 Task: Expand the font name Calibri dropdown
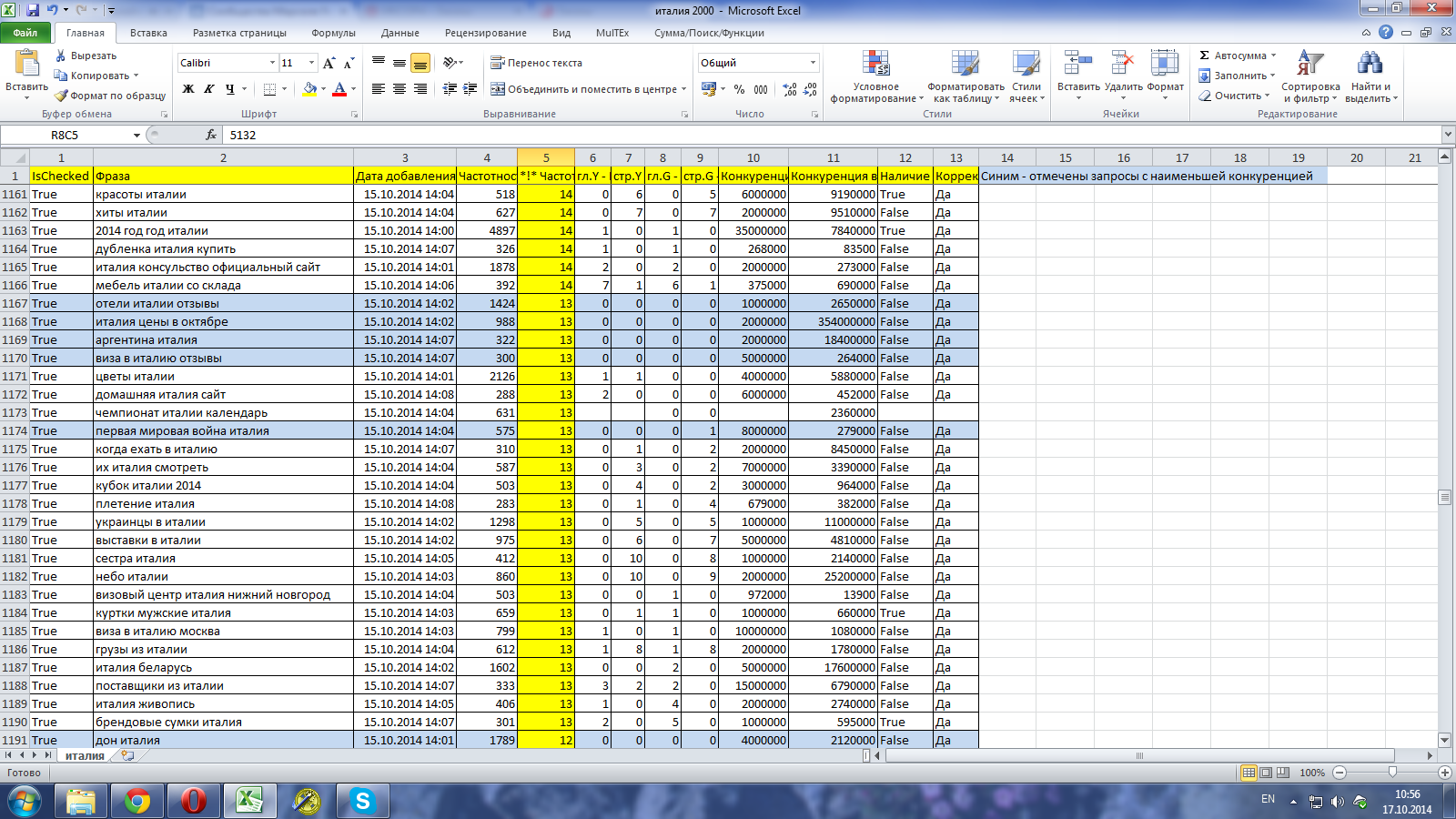[272, 63]
